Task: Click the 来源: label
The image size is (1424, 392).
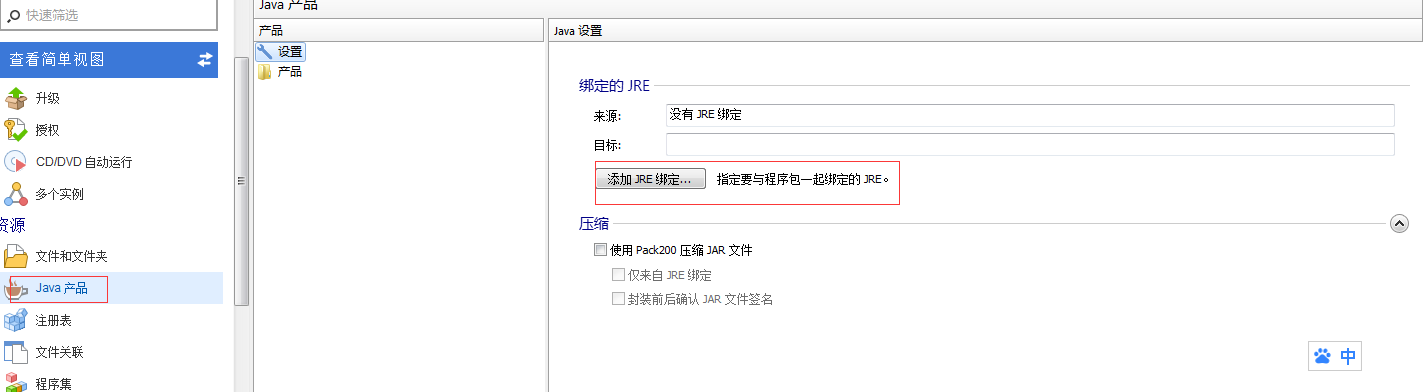Action: (608, 116)
